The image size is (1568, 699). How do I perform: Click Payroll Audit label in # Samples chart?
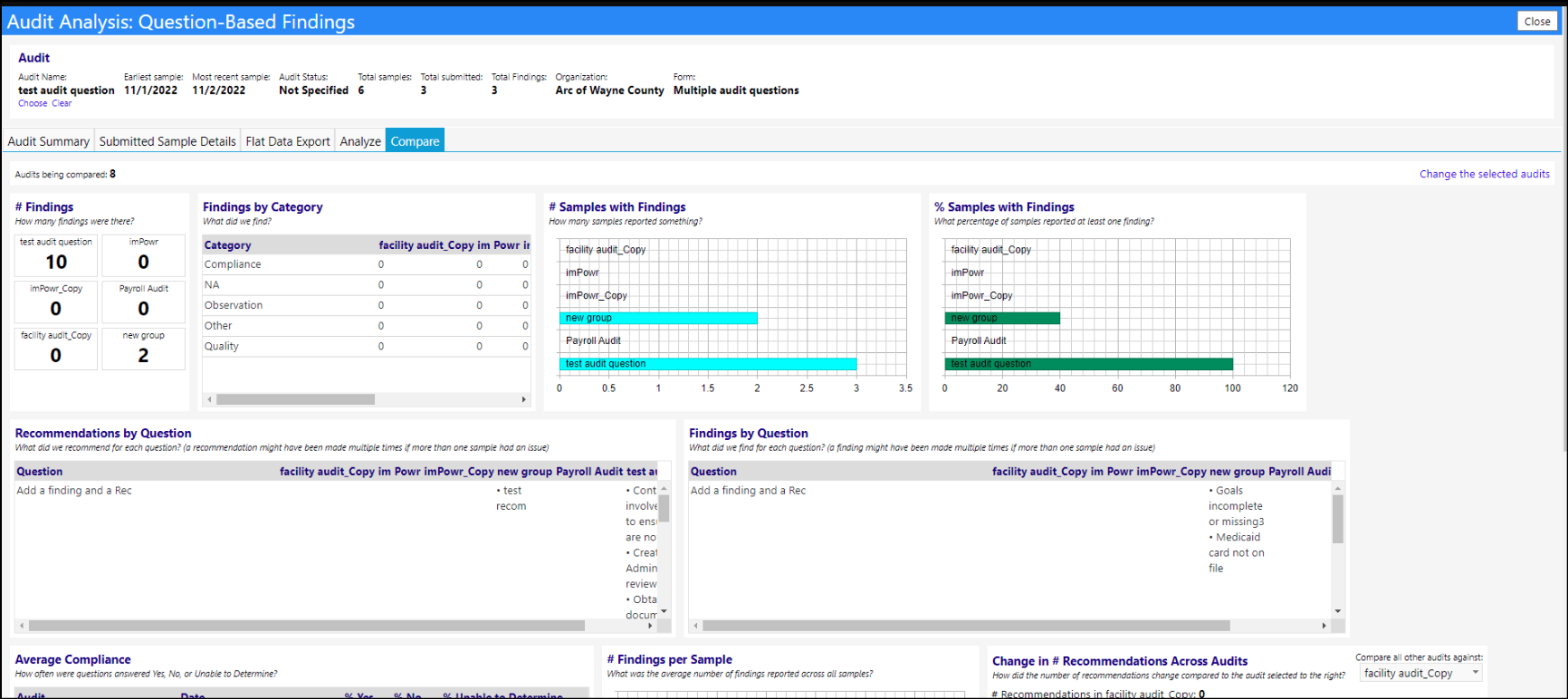593,340
